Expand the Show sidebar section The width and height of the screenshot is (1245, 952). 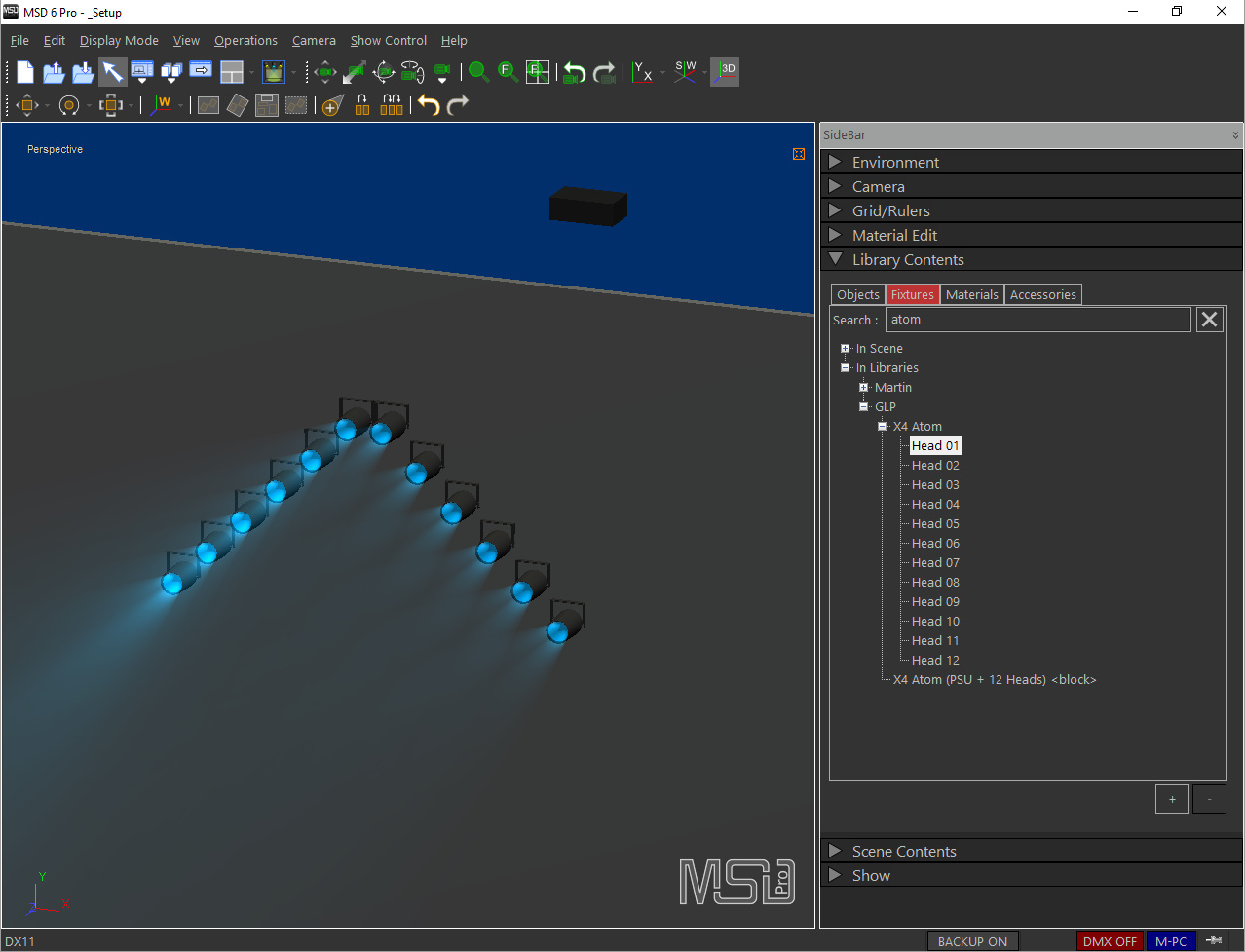(1032, 875)
